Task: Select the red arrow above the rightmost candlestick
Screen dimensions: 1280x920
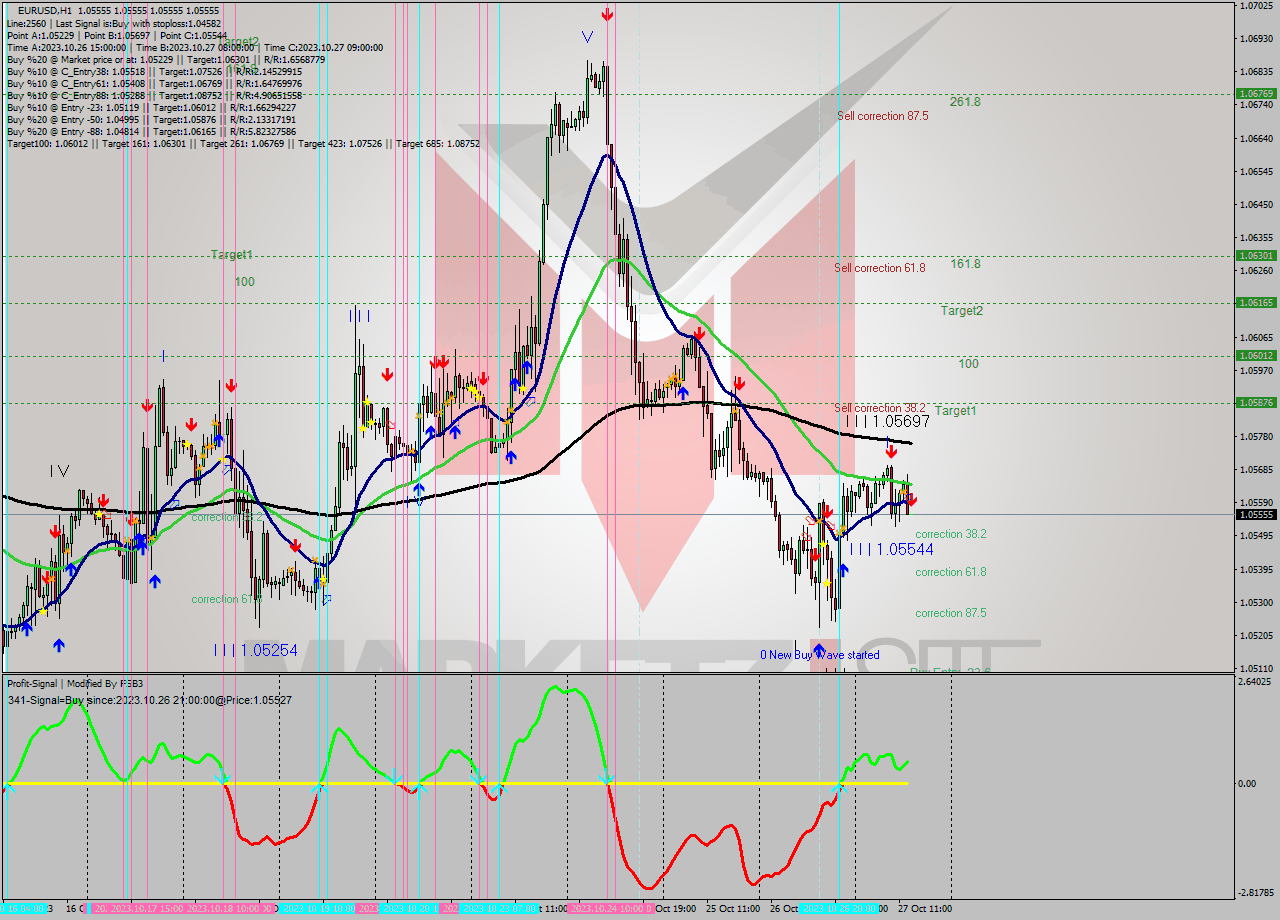Action: coord(910,497)
